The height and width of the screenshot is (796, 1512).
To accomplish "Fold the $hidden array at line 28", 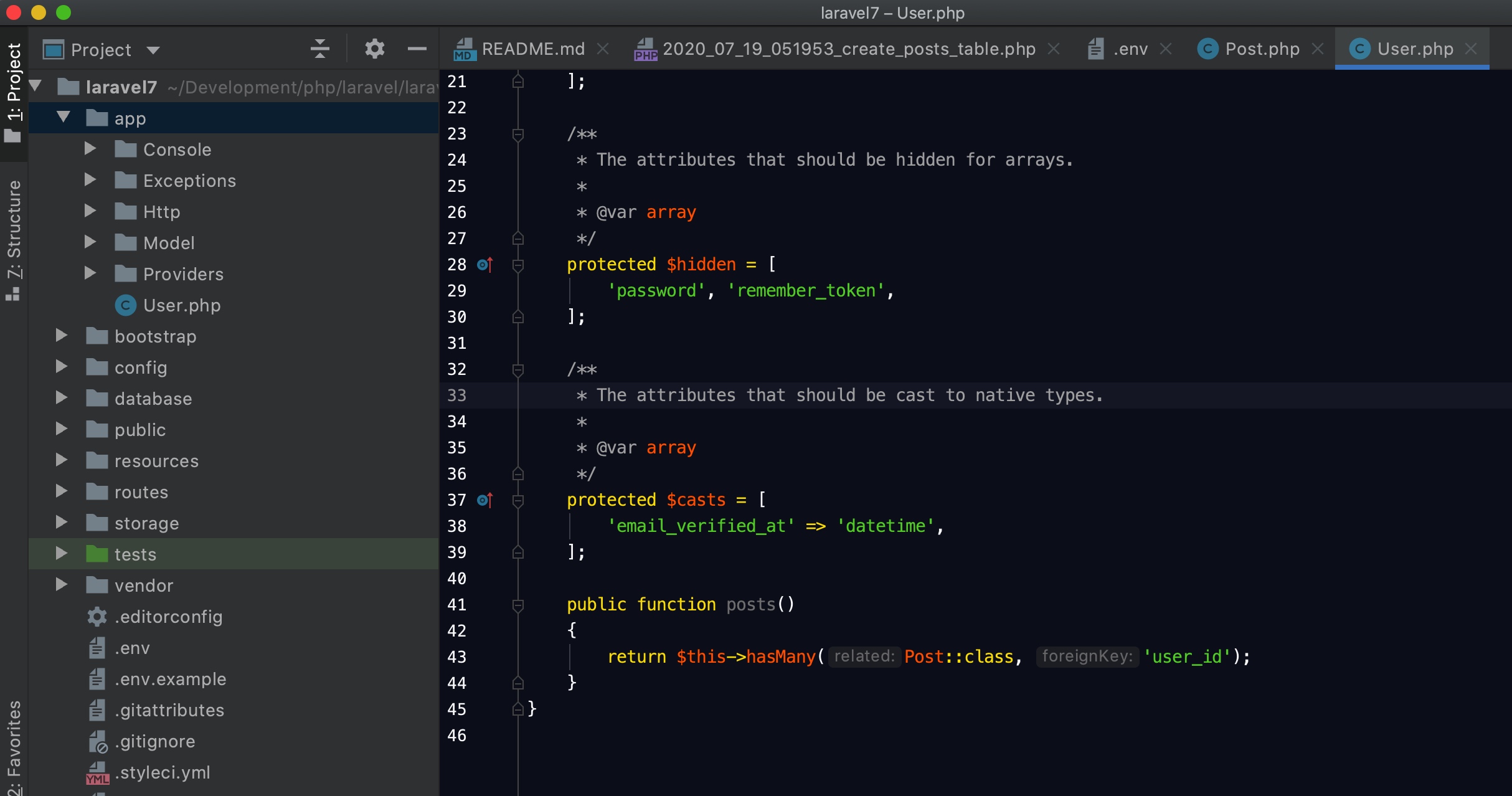I will 517,265.
